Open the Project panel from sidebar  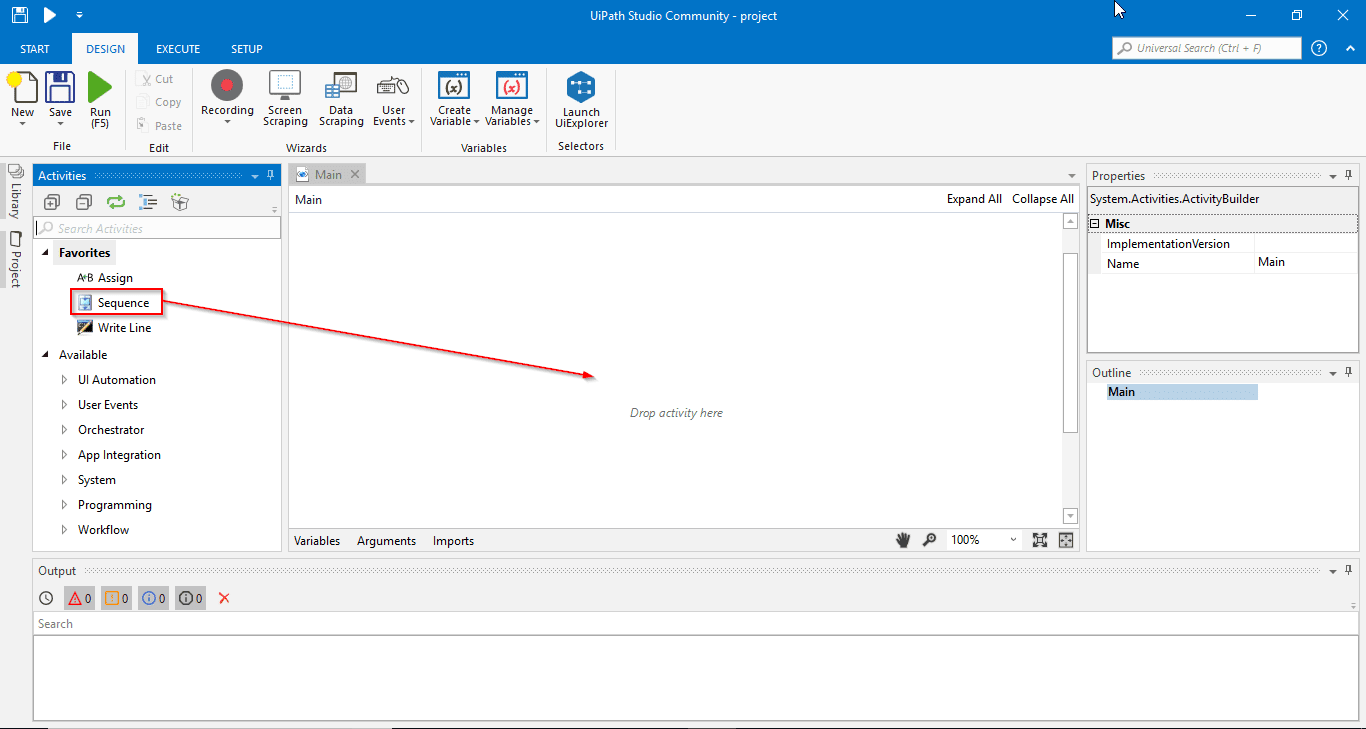tap(15, 257)
